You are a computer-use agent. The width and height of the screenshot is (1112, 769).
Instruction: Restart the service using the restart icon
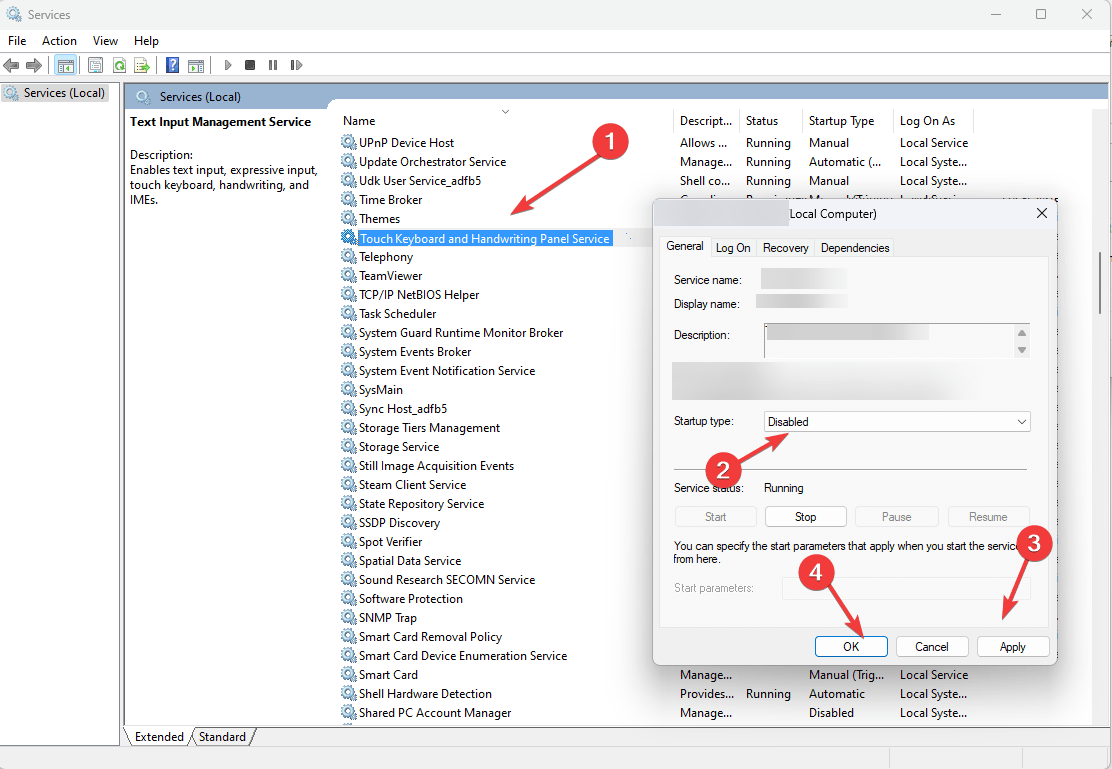[296, 65]
